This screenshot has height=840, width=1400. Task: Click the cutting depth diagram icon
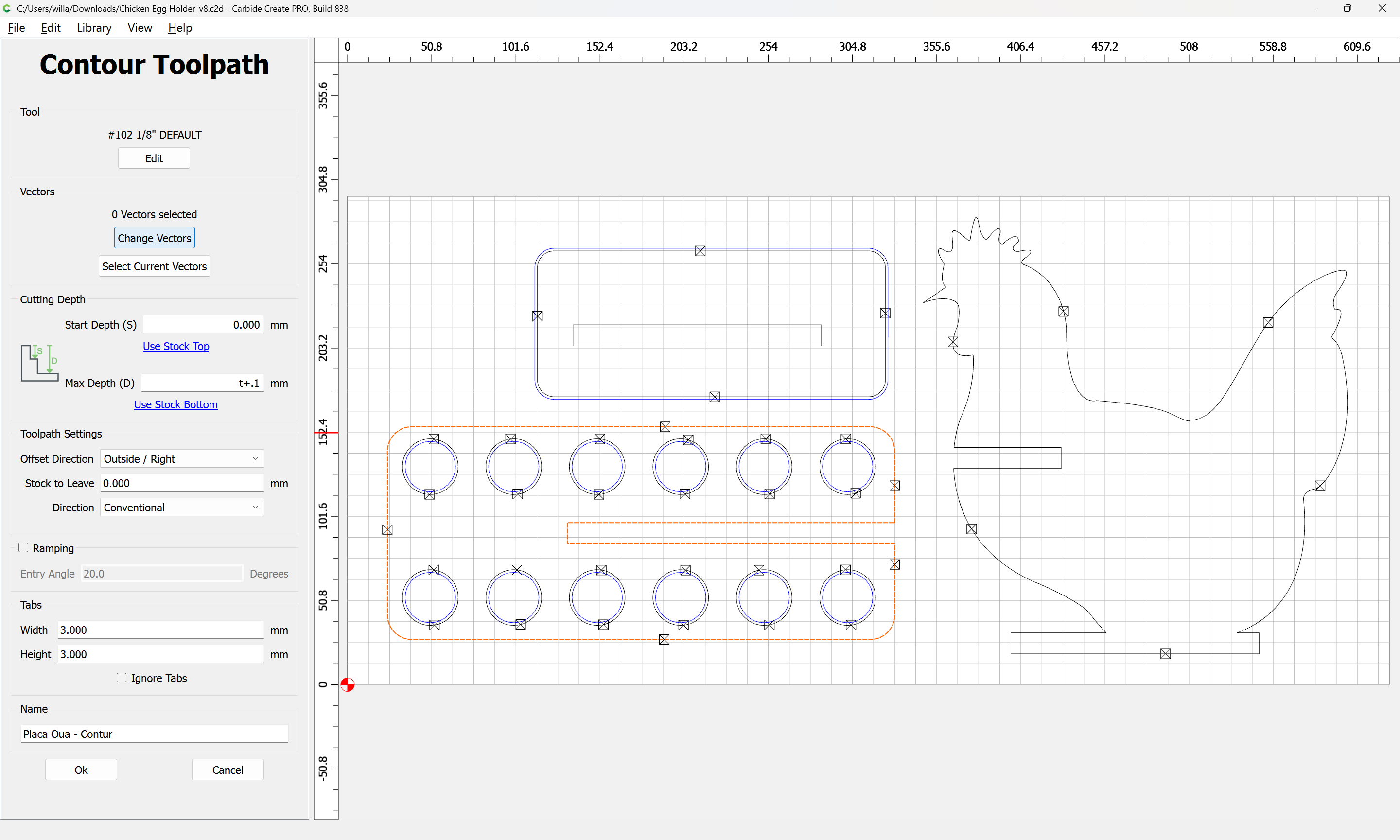coord(39,363)
